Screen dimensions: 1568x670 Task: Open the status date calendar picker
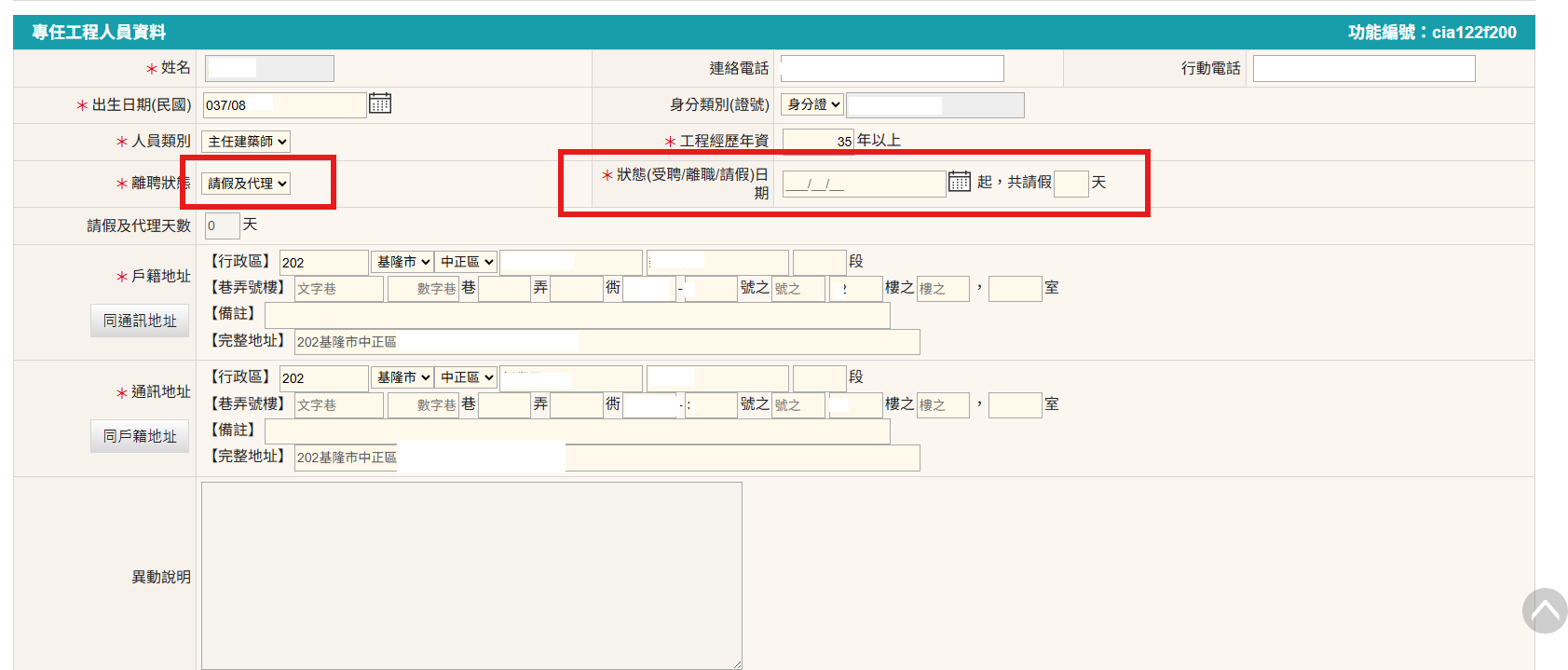click(959, 182)
